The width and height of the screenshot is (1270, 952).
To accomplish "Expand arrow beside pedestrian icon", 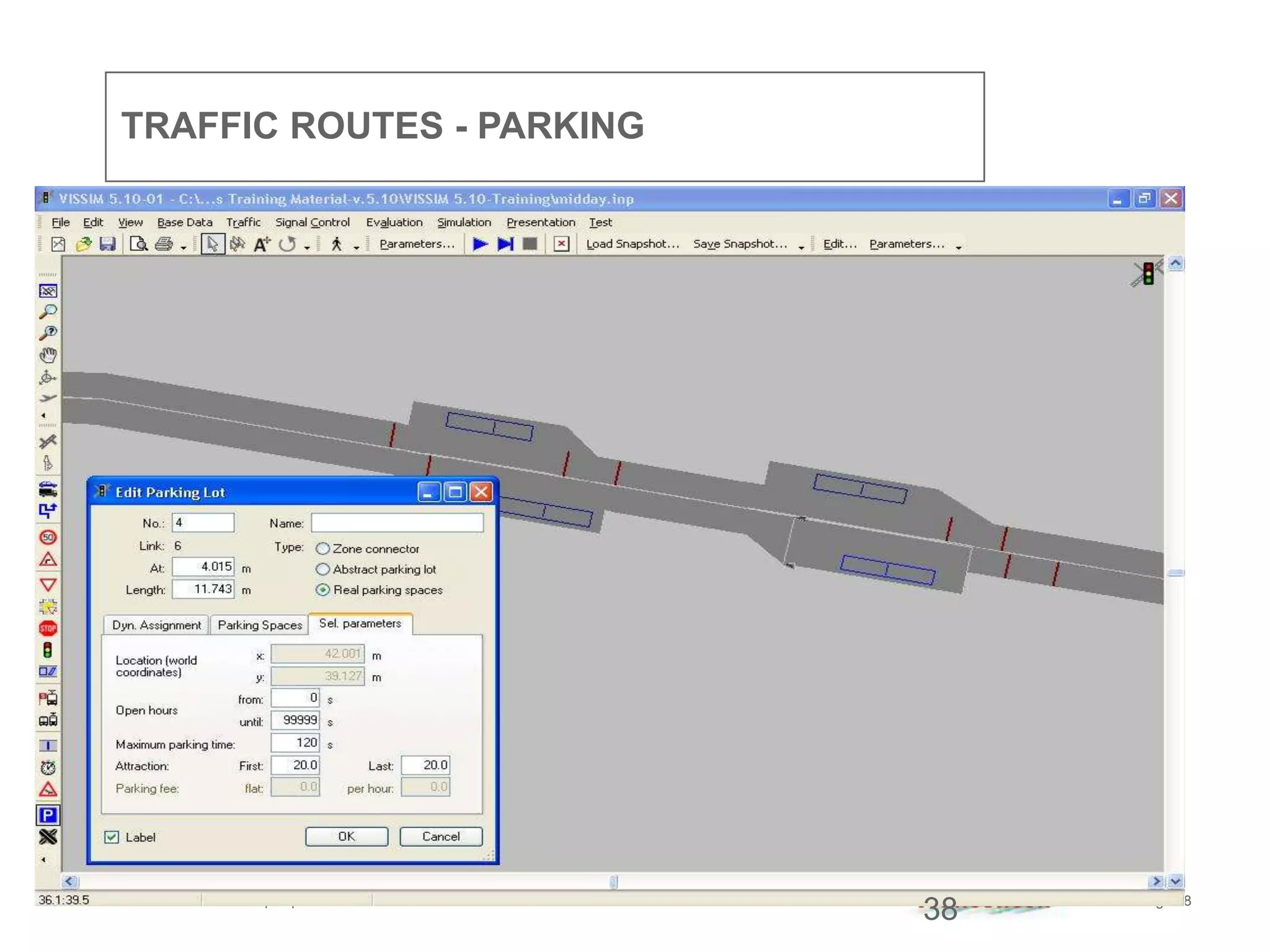I will click(357, 247).
